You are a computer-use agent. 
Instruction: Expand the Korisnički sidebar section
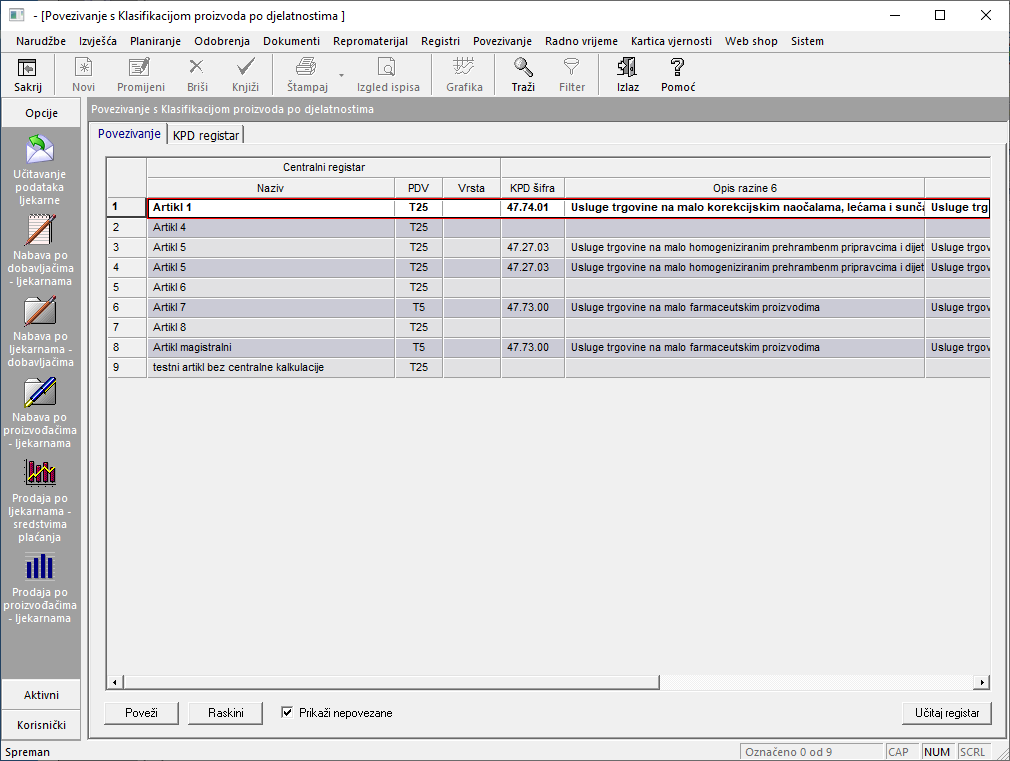[x=41, y=725]
